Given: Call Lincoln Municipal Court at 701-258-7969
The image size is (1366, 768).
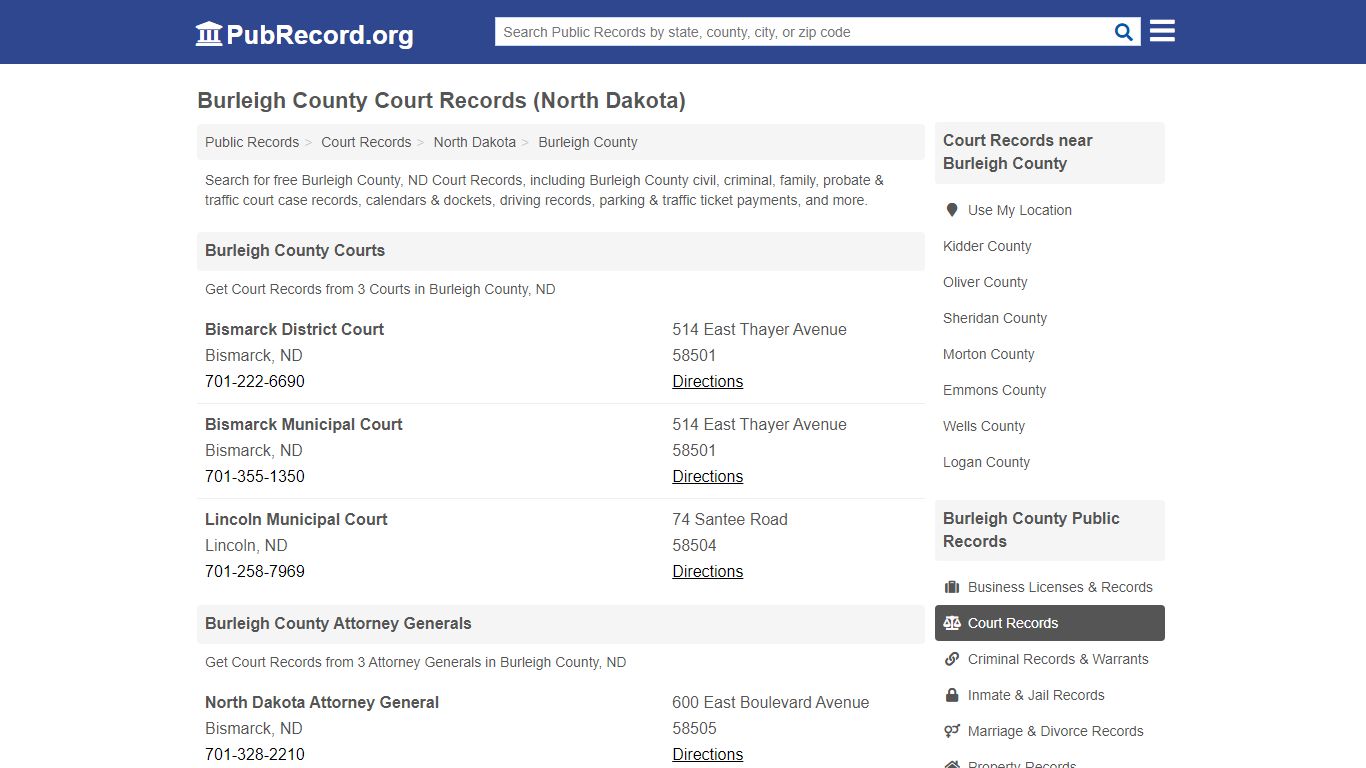Looking at the screenshot, I should 255,571.
